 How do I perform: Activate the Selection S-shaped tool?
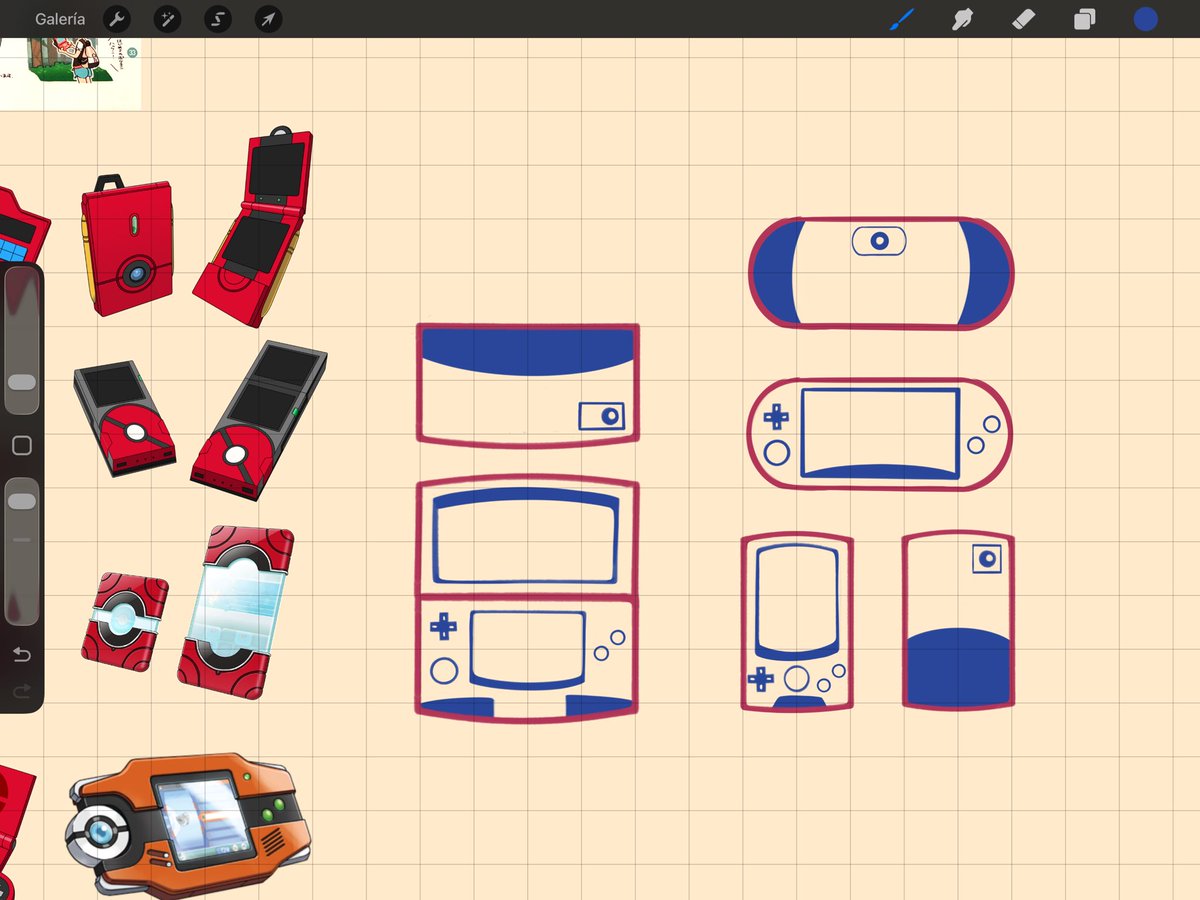click(217, 19)
